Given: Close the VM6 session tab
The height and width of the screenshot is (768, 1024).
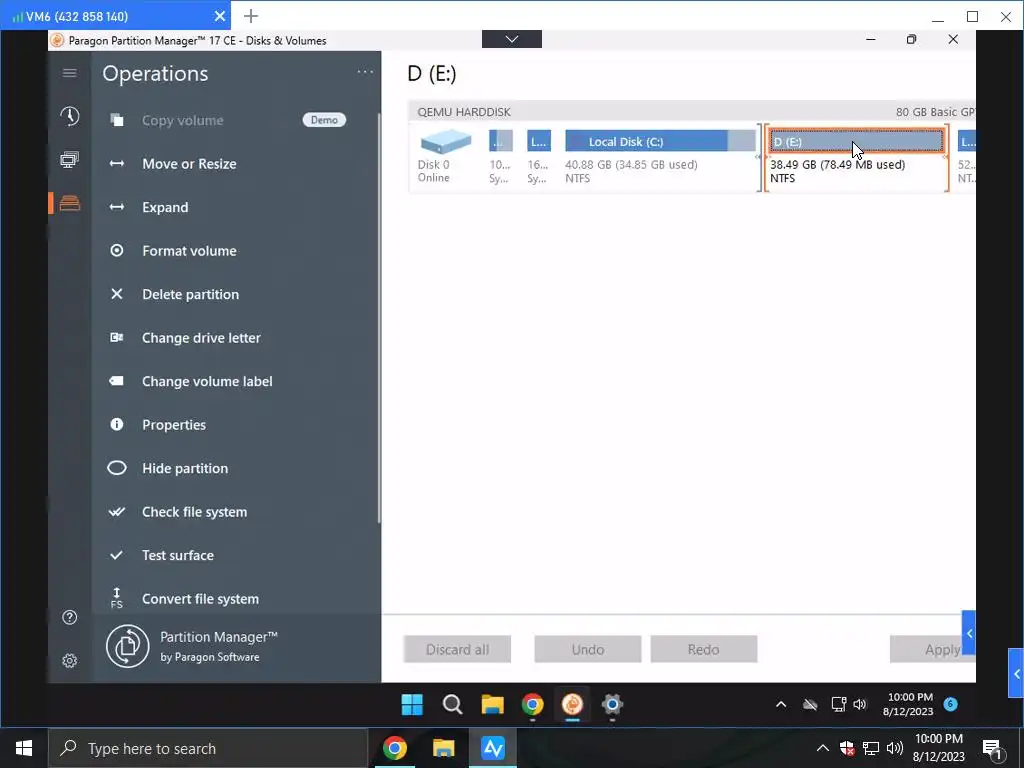Looking at the screenshot, I should [x=220, y=16].
